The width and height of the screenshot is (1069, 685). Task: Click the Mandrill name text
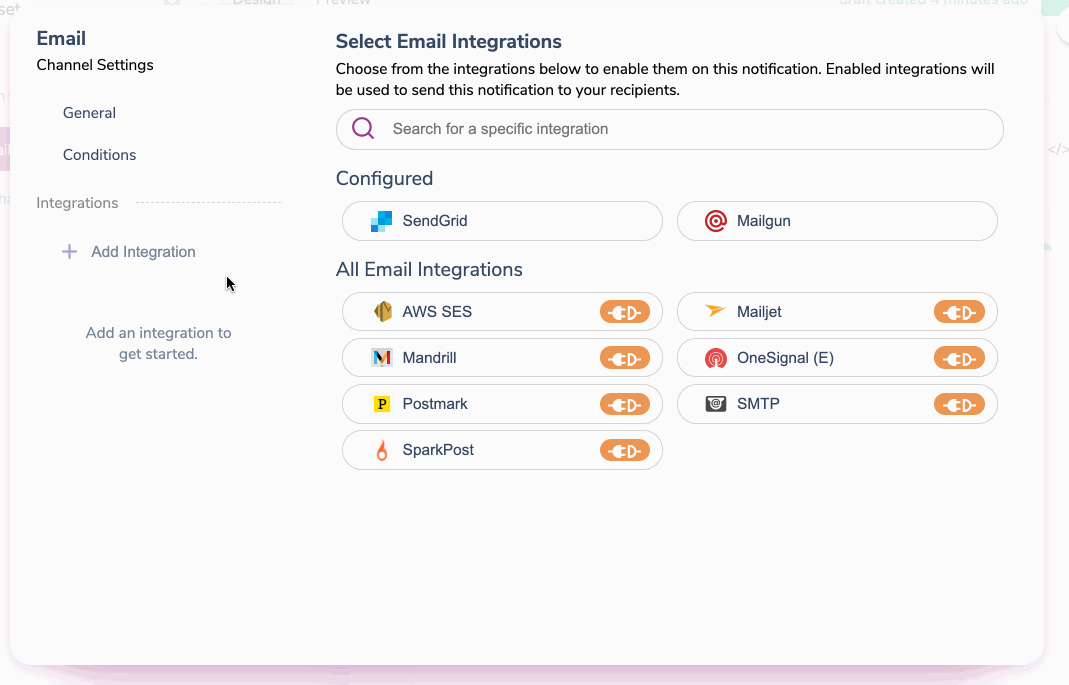430,358
